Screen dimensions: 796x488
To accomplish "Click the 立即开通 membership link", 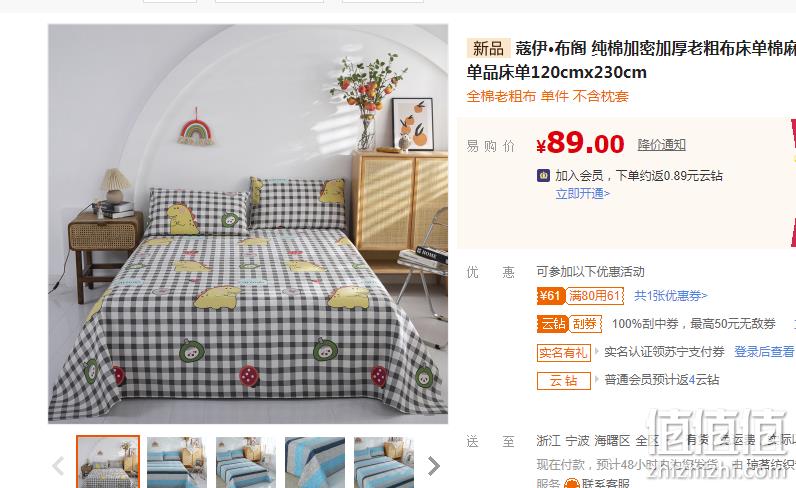I will click(582, 193).
